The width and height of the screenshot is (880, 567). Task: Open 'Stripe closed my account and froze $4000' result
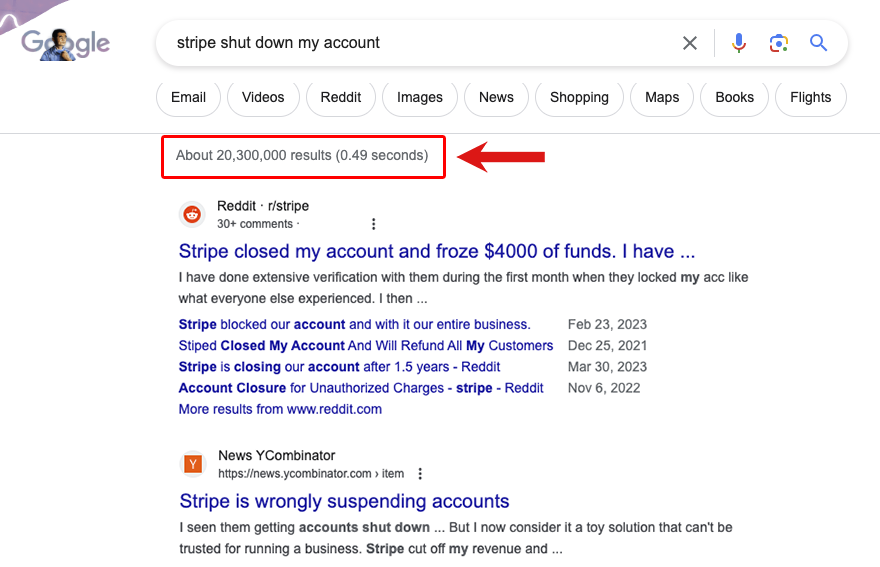point(437,252)
